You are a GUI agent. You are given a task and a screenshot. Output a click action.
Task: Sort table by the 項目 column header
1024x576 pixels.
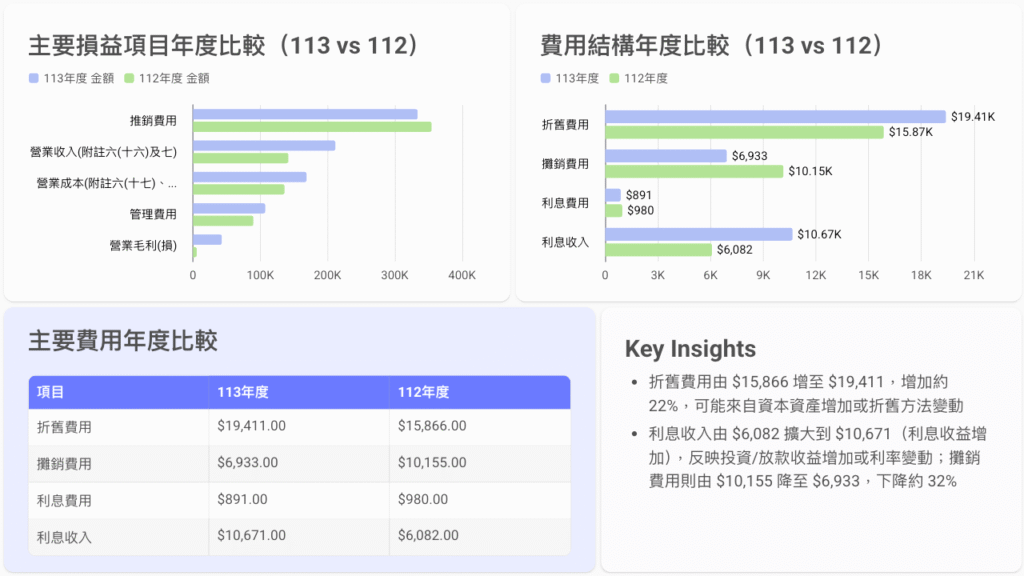click(x=51, y=392)
